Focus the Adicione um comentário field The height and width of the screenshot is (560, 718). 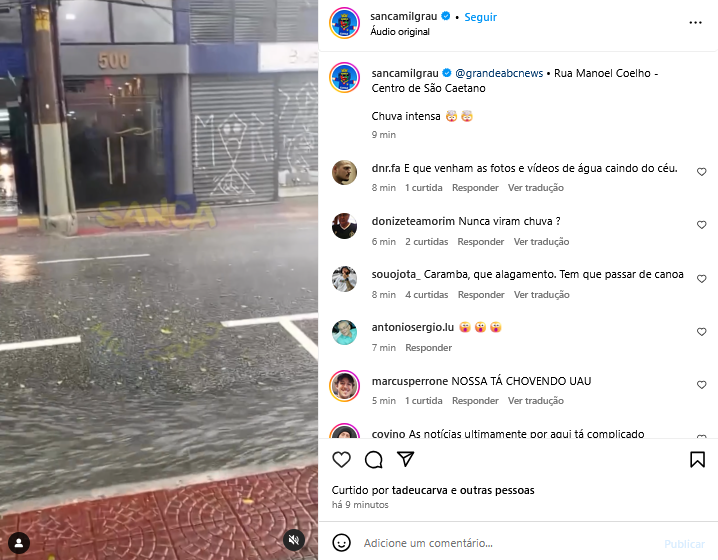(508, 543)
